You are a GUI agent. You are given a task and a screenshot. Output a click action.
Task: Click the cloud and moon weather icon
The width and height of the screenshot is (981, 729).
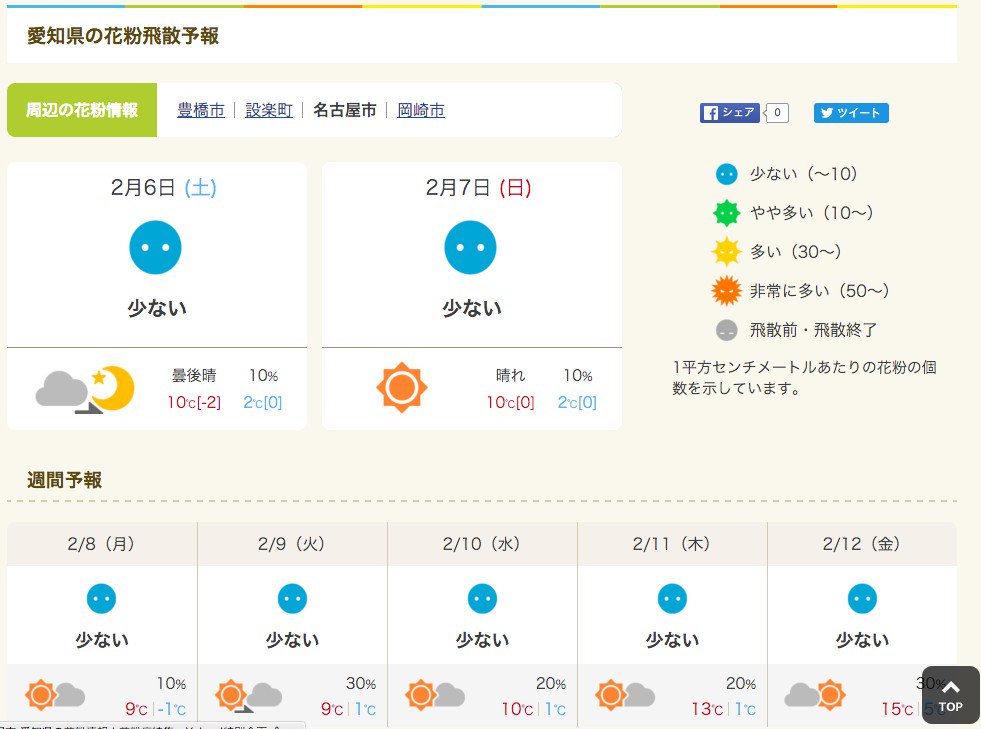coord(85,389)
